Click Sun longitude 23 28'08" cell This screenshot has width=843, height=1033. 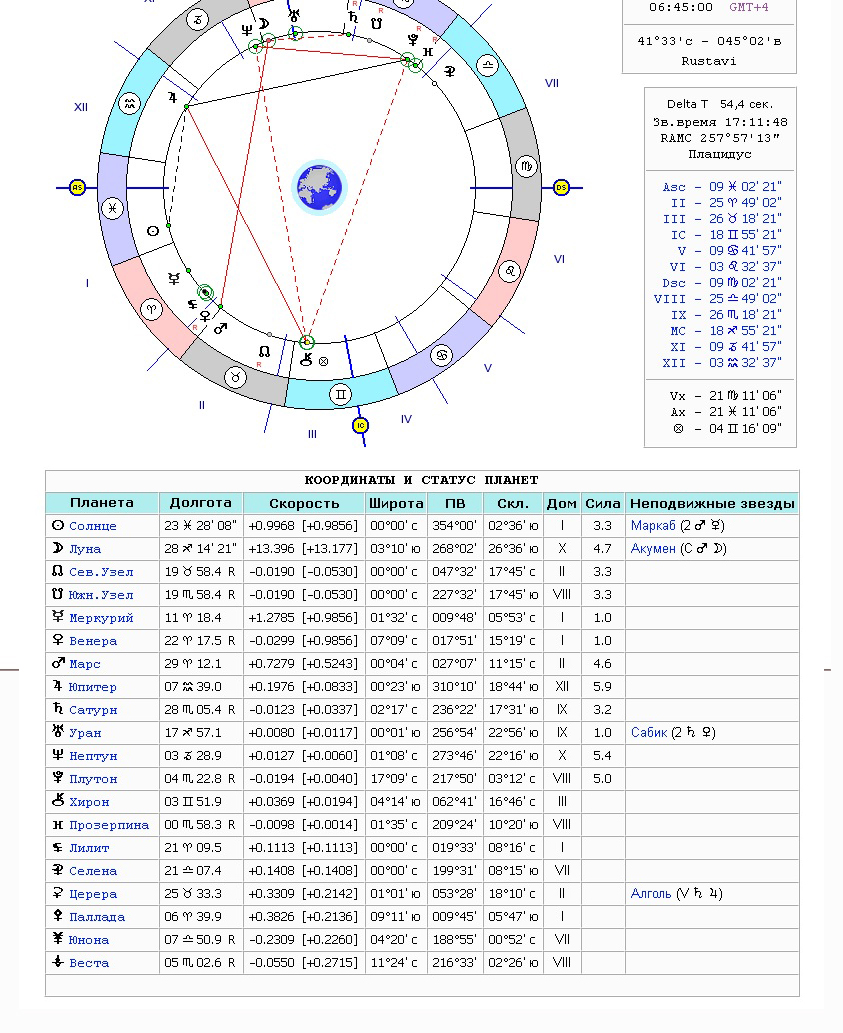click(x=200, y=526)
